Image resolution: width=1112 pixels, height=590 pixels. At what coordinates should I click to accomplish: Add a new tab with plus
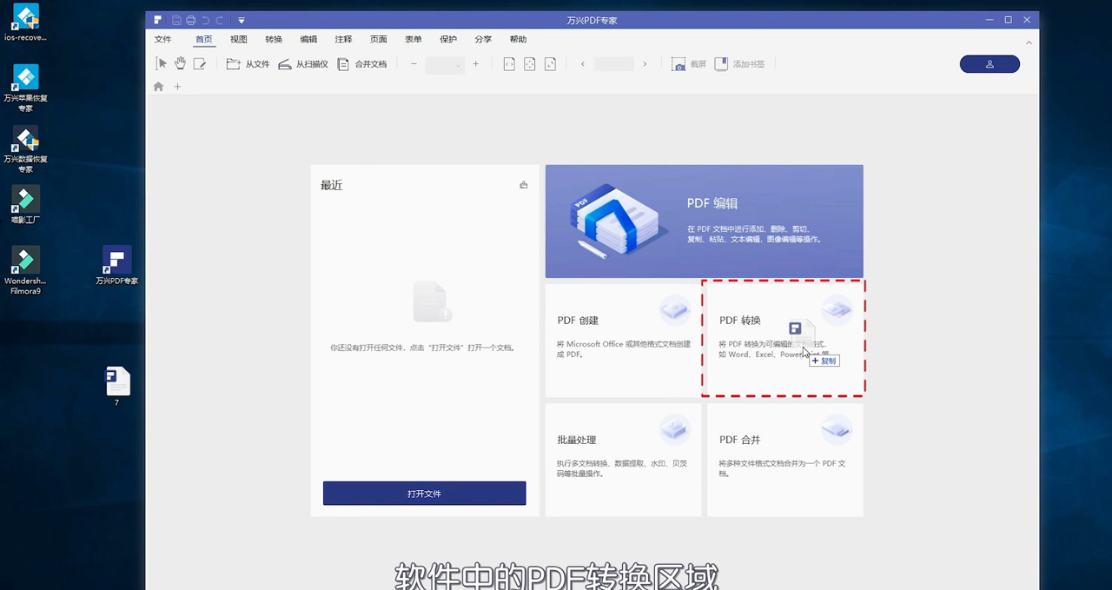(x=177, y=87)
